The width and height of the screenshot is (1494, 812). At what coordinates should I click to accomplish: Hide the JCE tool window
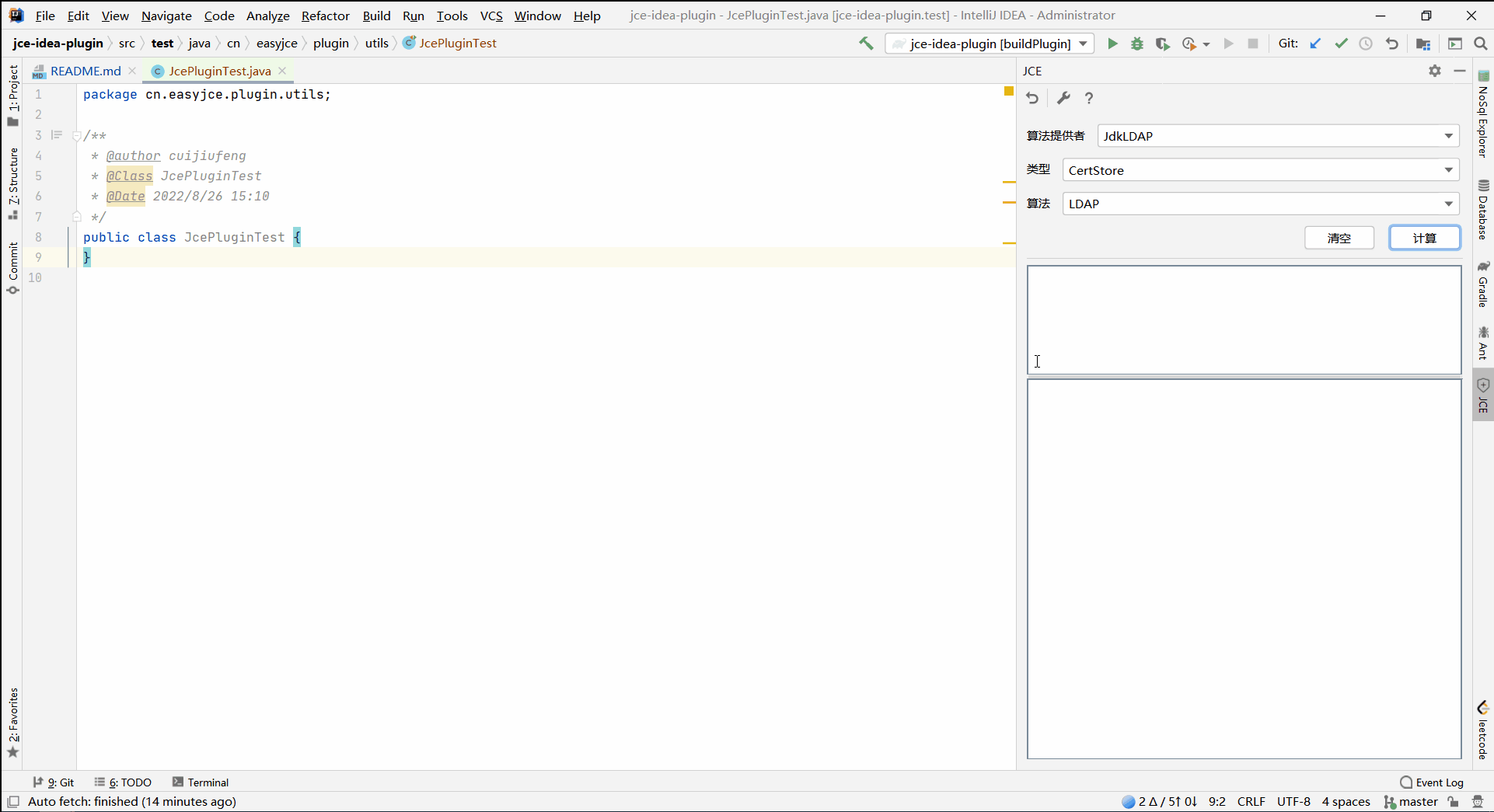[x=1460, y=71]
